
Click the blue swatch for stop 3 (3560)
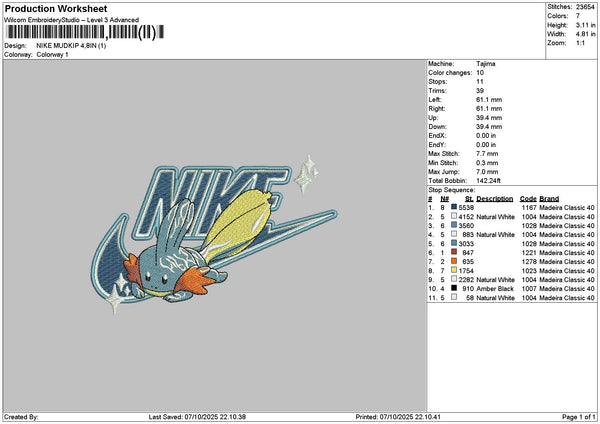tap(454, 225)
